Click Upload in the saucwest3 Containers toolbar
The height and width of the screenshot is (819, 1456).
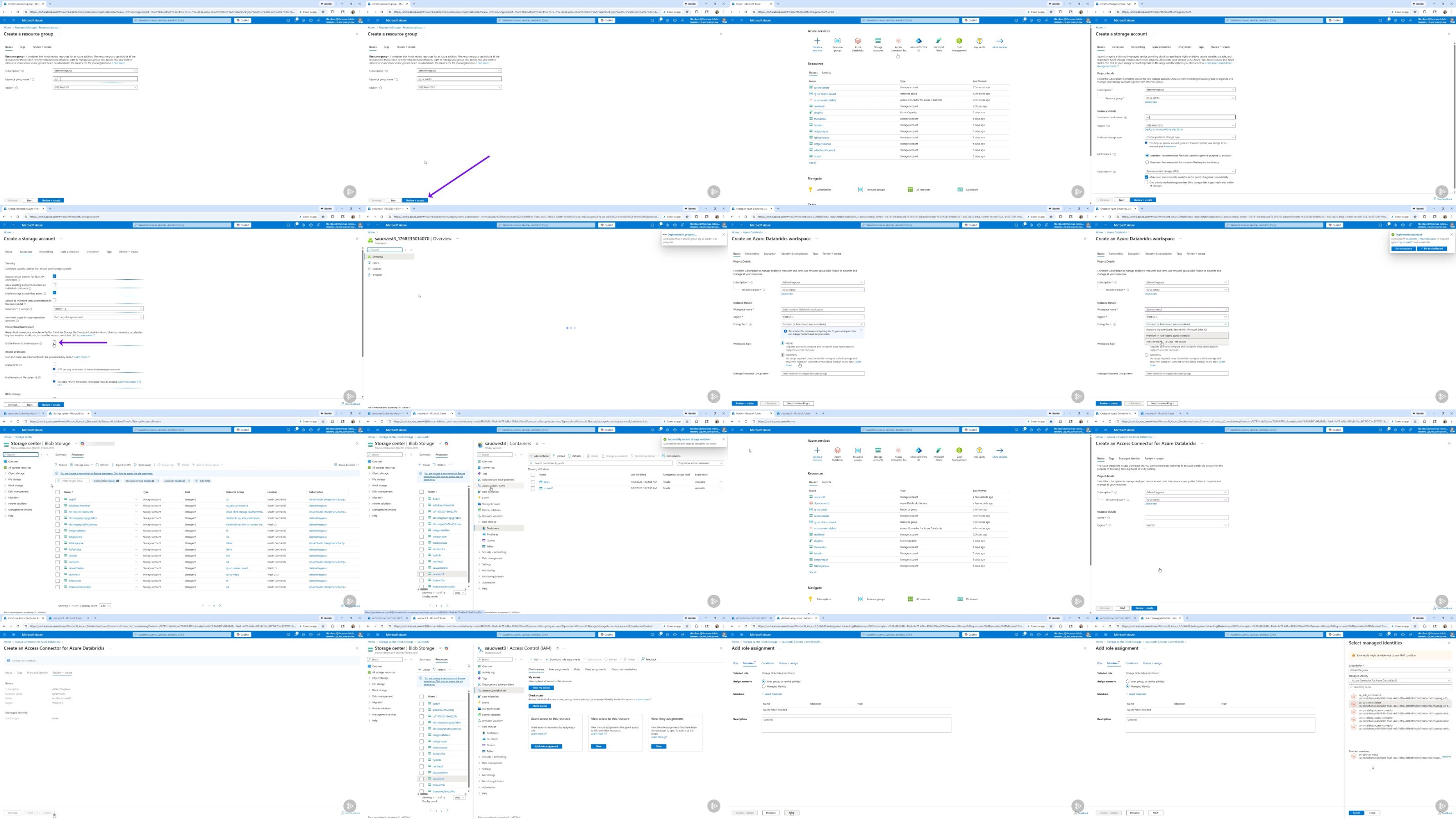(x=560, y=455)
